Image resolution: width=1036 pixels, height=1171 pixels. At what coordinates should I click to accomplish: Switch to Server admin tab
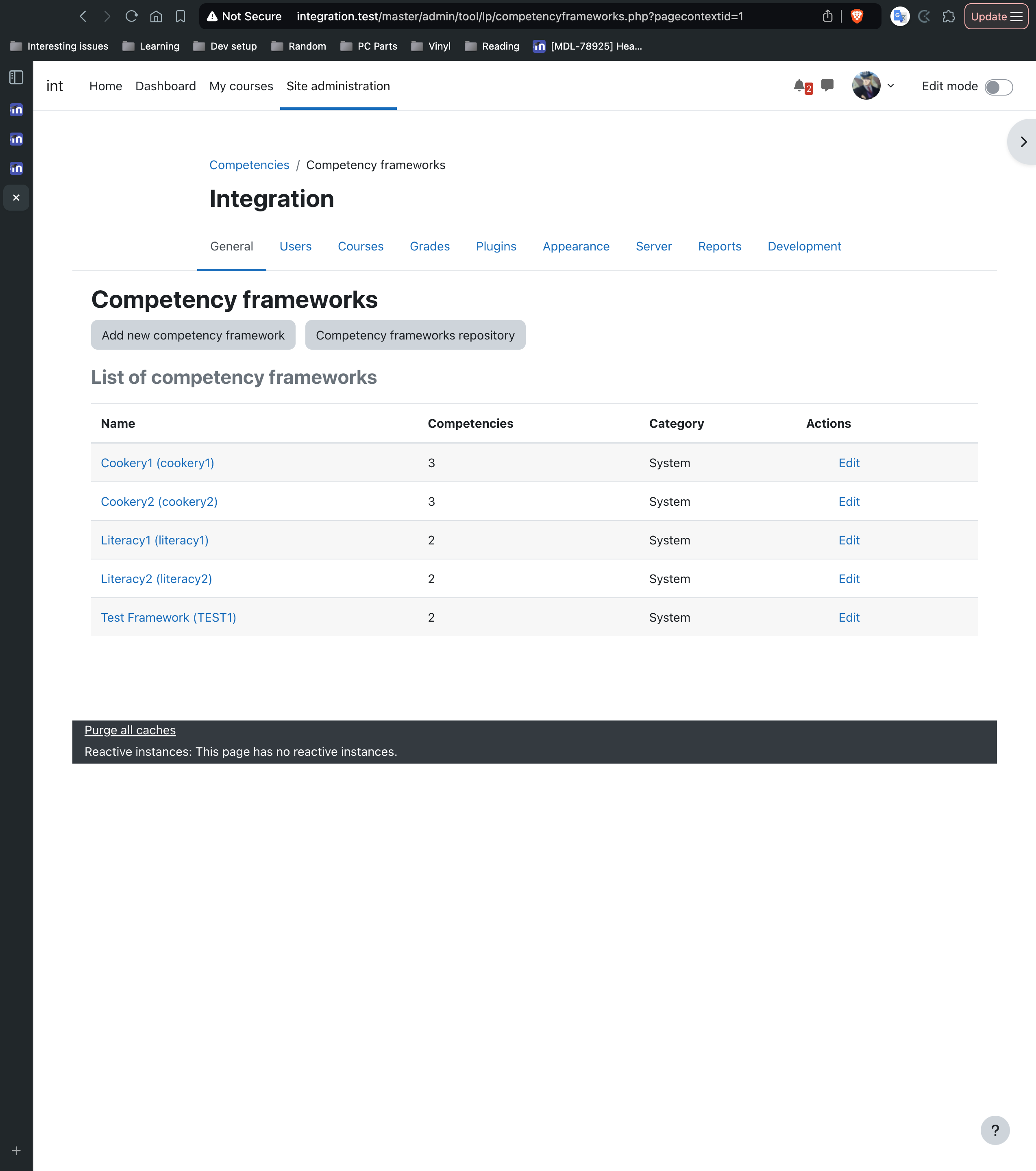[x=654, y=246]
